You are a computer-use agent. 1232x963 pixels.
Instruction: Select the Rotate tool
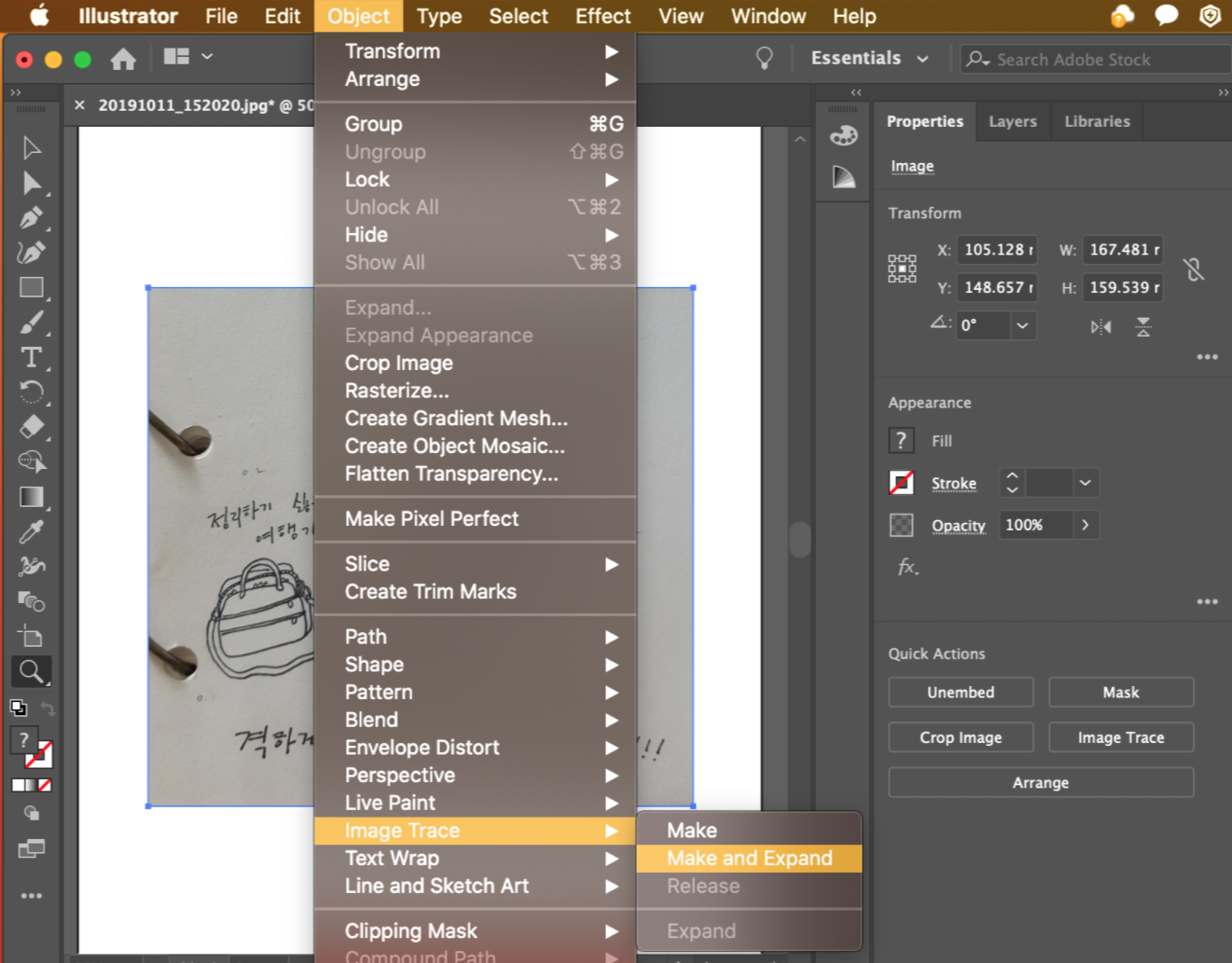point(31,392)
